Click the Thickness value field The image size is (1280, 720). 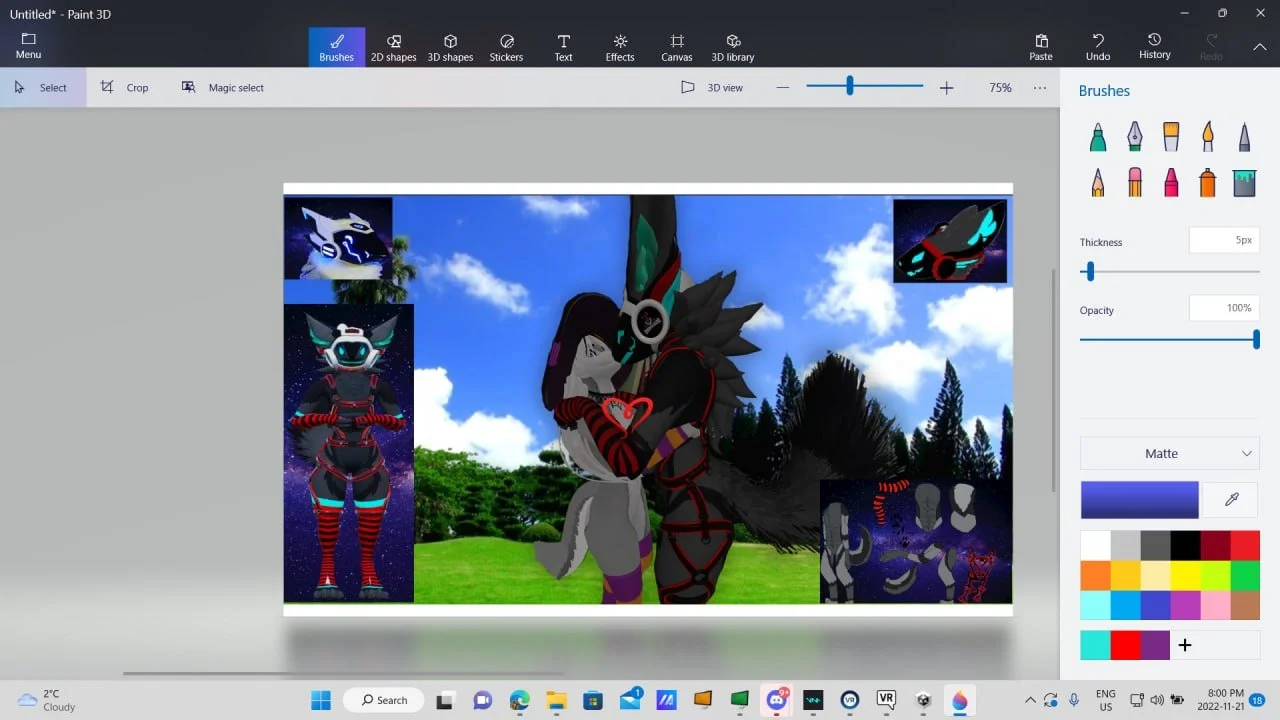tap(1224, 240)
